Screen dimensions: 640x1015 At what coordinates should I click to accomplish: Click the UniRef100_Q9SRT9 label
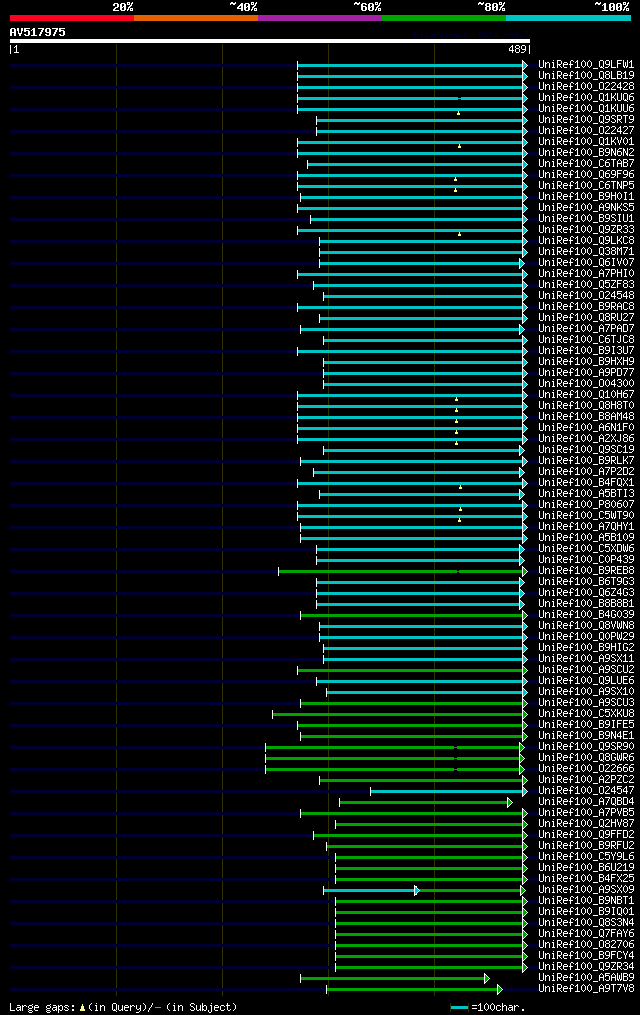point(586,120)
